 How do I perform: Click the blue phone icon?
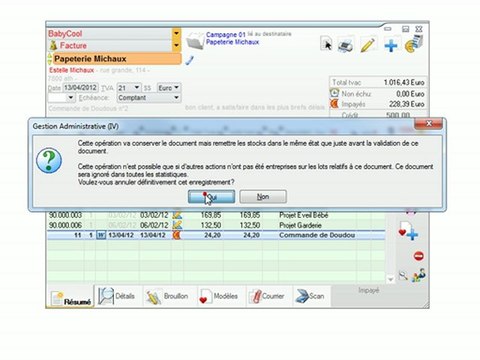189,61
